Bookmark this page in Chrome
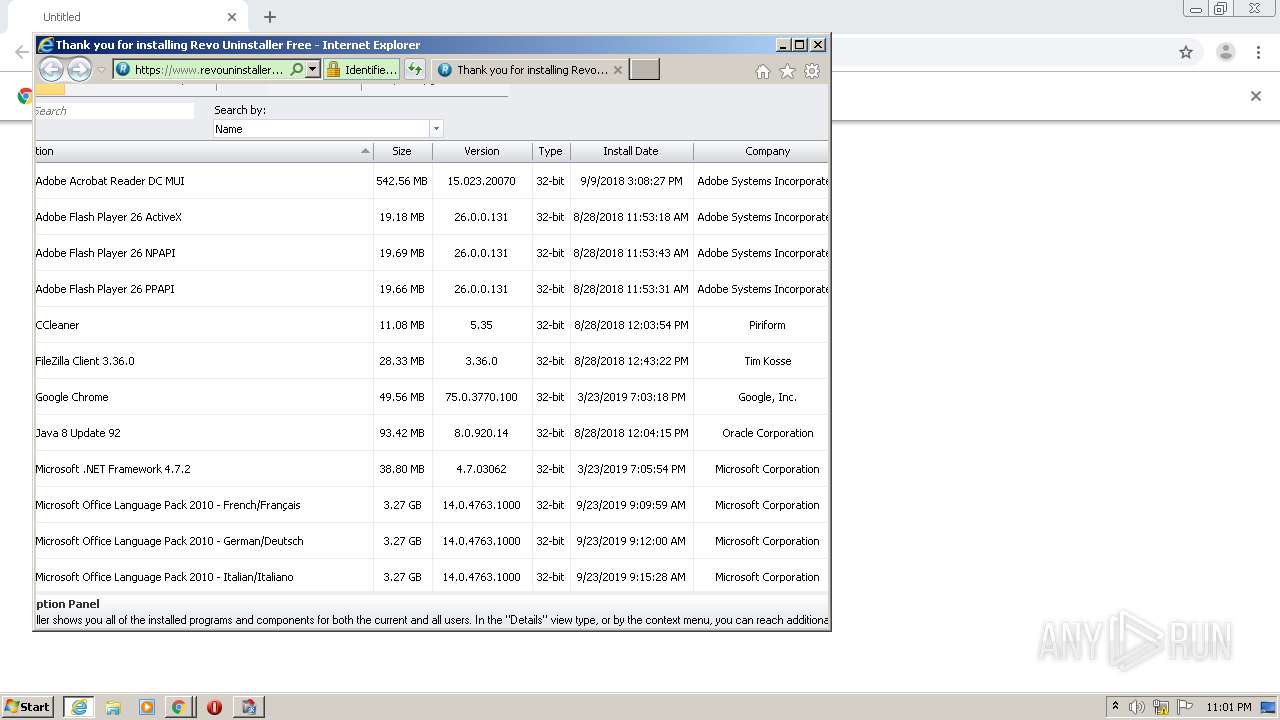The height and width of the screenshot is (720, 1280). [x=1186, y=52]
